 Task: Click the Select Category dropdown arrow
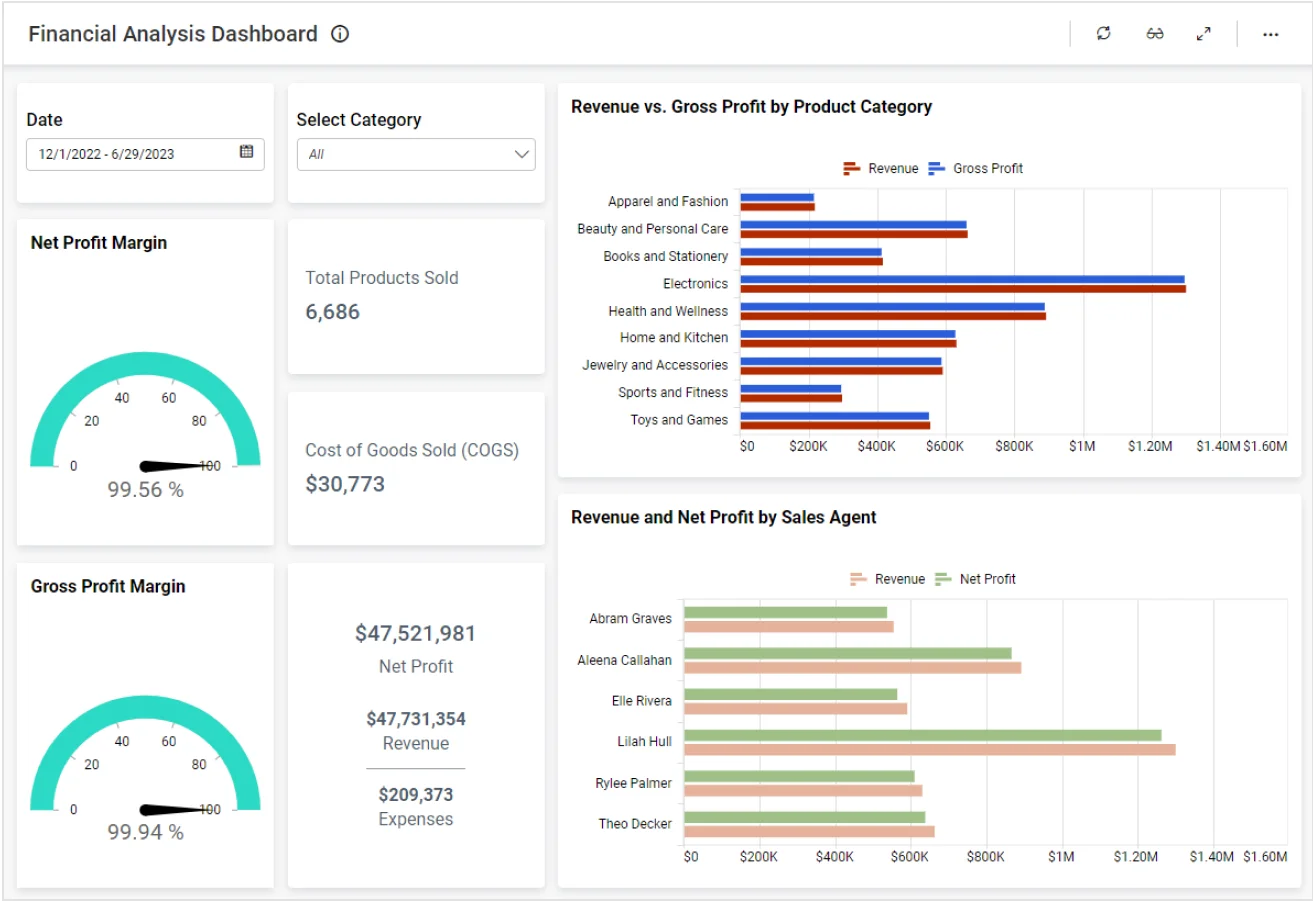click(521, 154)
